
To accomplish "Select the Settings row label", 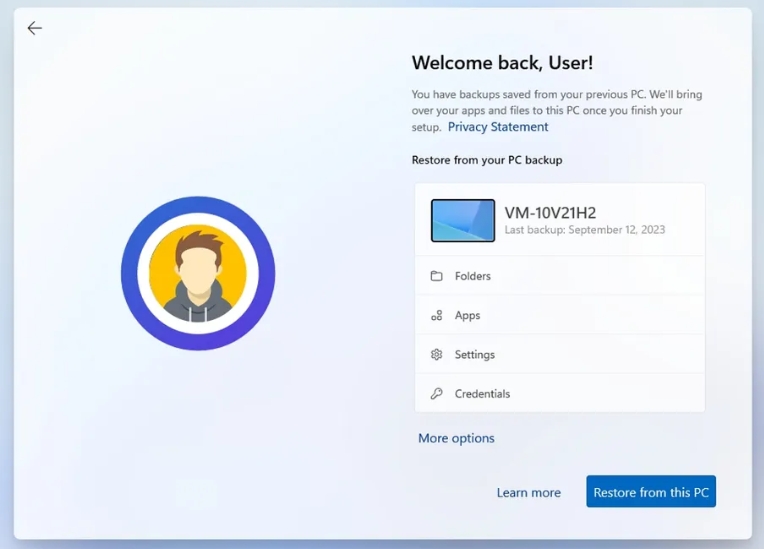I will click(475, 355).
